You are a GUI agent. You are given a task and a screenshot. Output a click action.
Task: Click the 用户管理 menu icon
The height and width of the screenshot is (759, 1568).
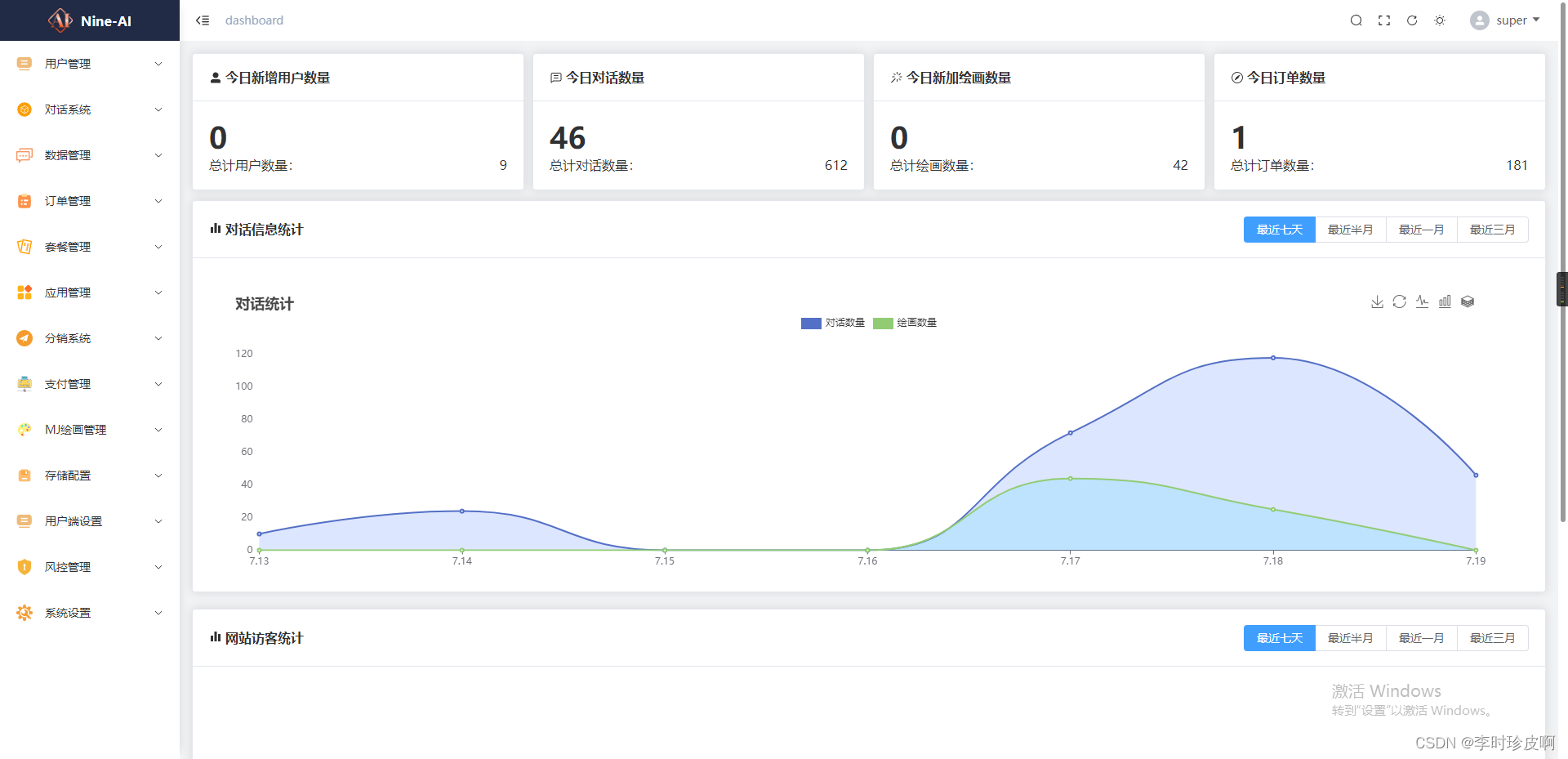tap(24, 64)
